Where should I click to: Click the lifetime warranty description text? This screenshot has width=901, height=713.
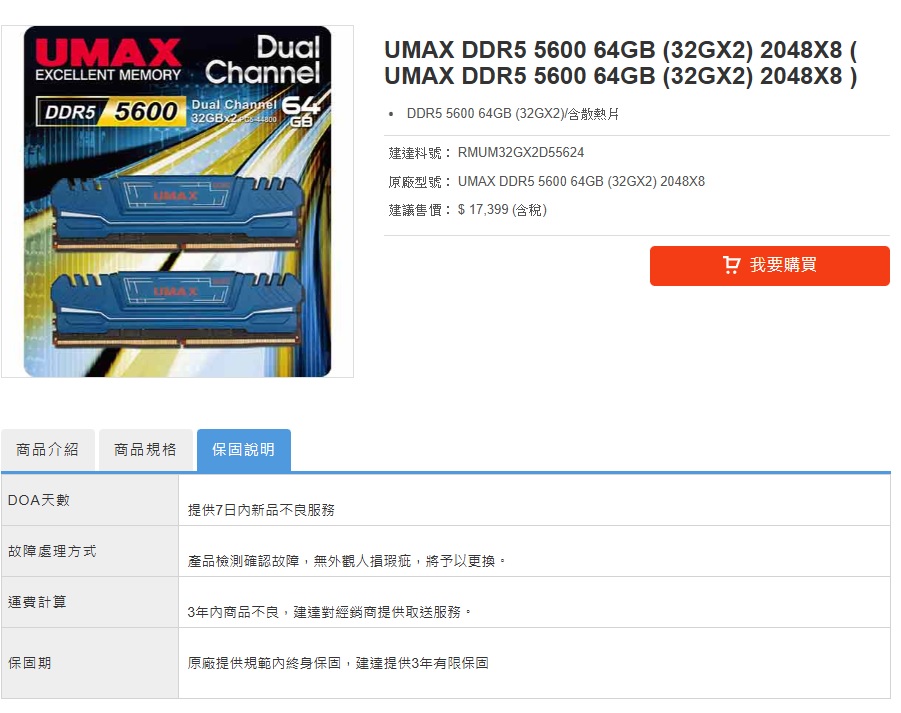coord(338,664)
